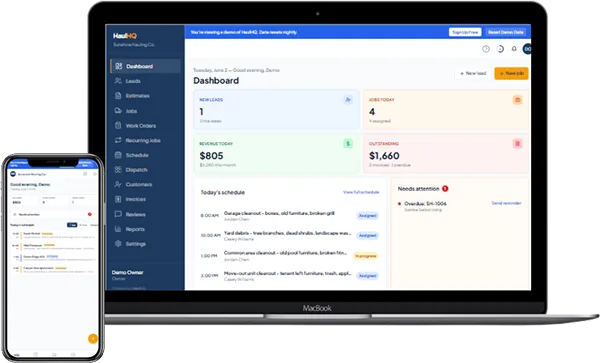Click the Work Orders clipboard icon

[x=118, y=125]
